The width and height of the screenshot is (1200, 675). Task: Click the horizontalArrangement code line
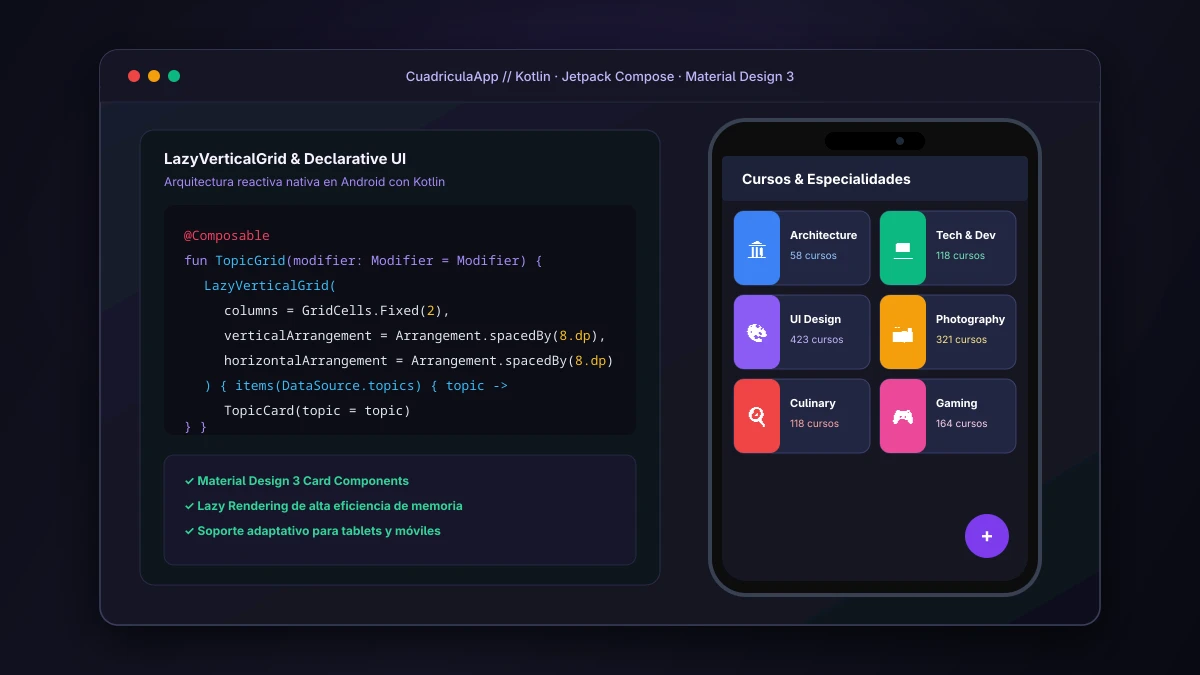pyautogui.click(x=418, y=361)
